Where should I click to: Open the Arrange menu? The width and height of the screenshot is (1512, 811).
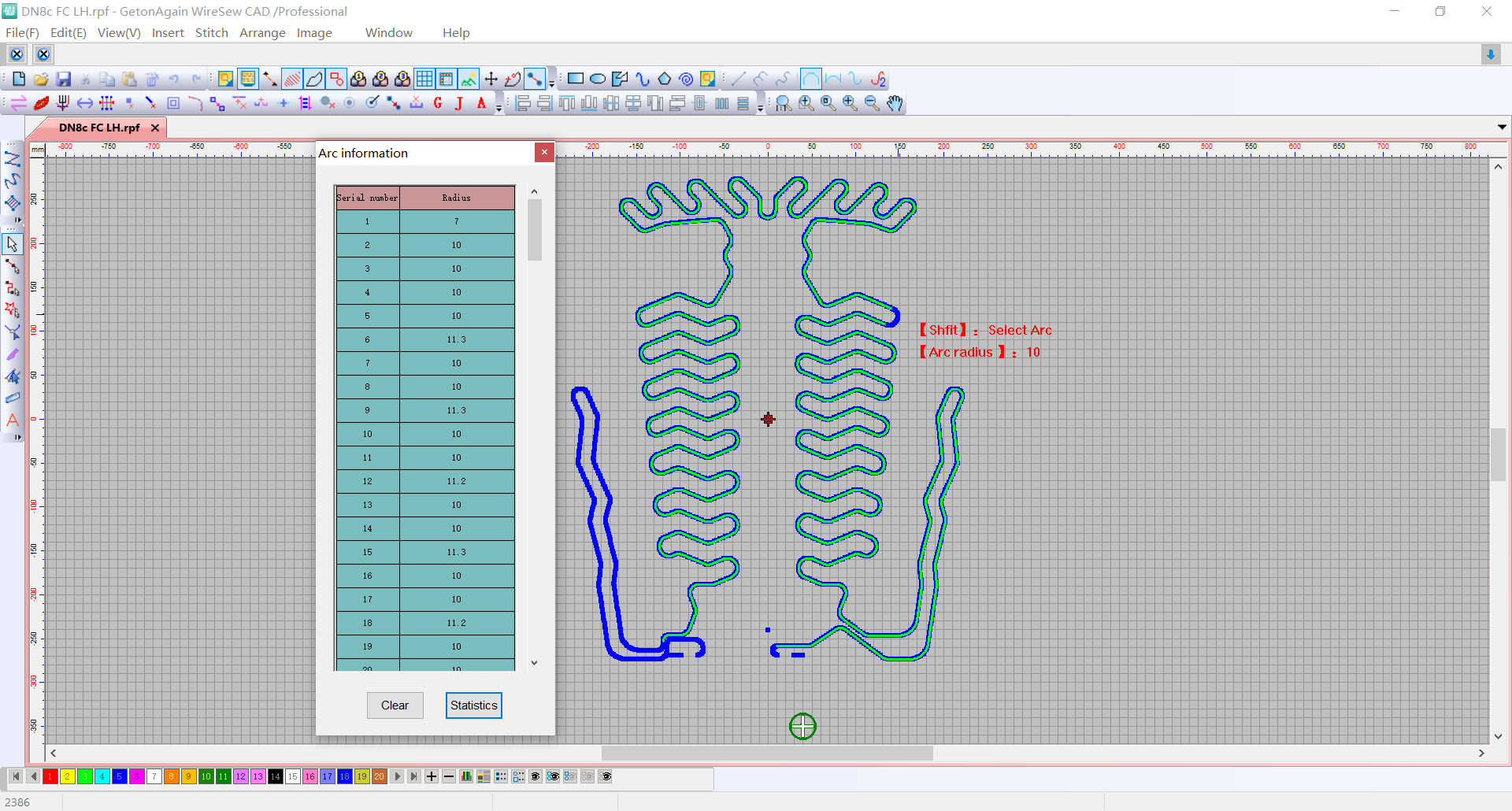pyautogui.click(x=262, y=33)
